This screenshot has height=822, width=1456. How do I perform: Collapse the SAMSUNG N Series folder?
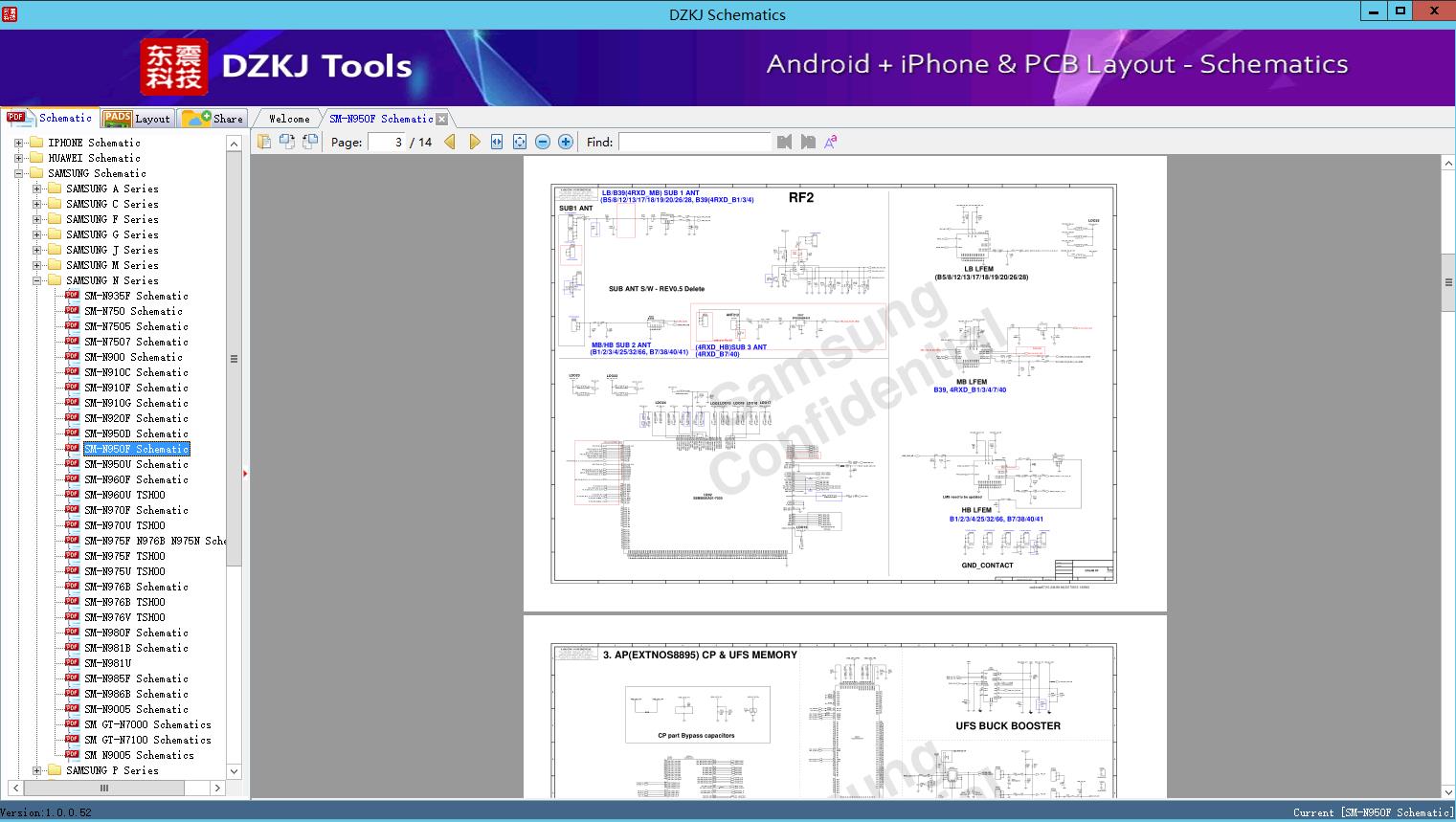(x=36, y=279)
